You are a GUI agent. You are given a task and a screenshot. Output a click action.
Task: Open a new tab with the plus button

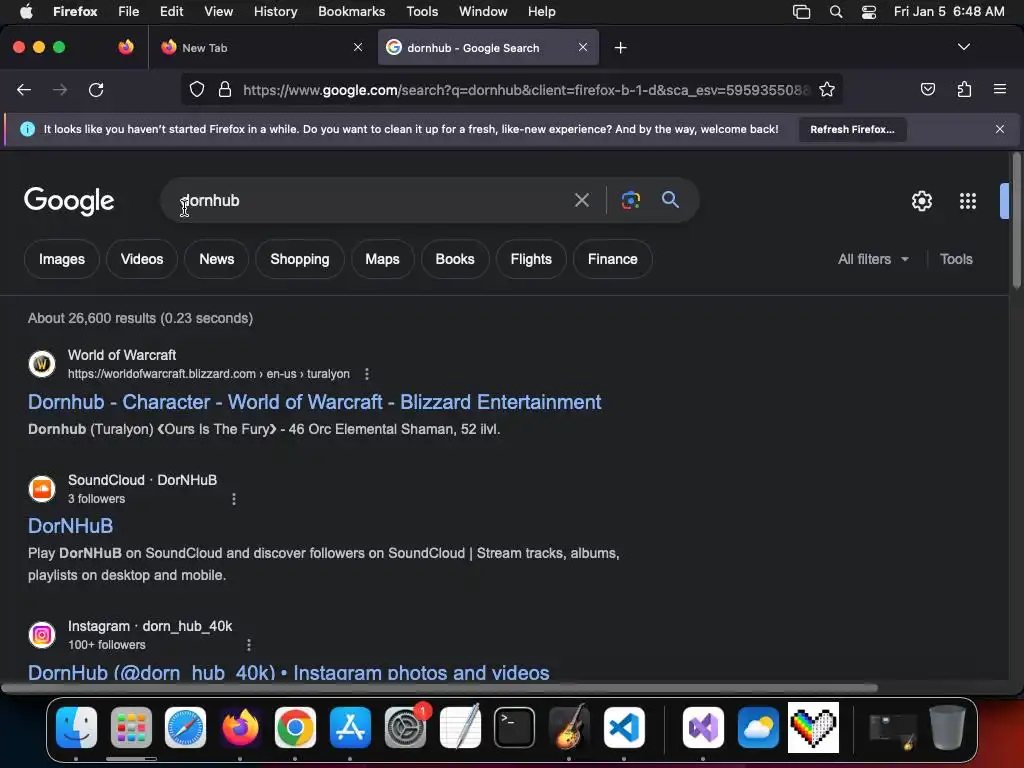coord(620,48)
